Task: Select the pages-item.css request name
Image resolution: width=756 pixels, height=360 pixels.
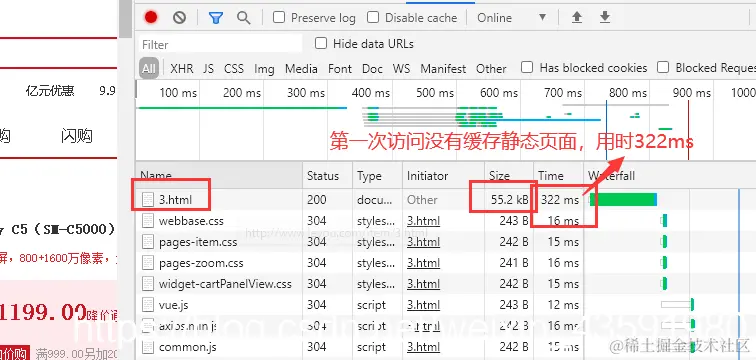Action: coord(198,242)
